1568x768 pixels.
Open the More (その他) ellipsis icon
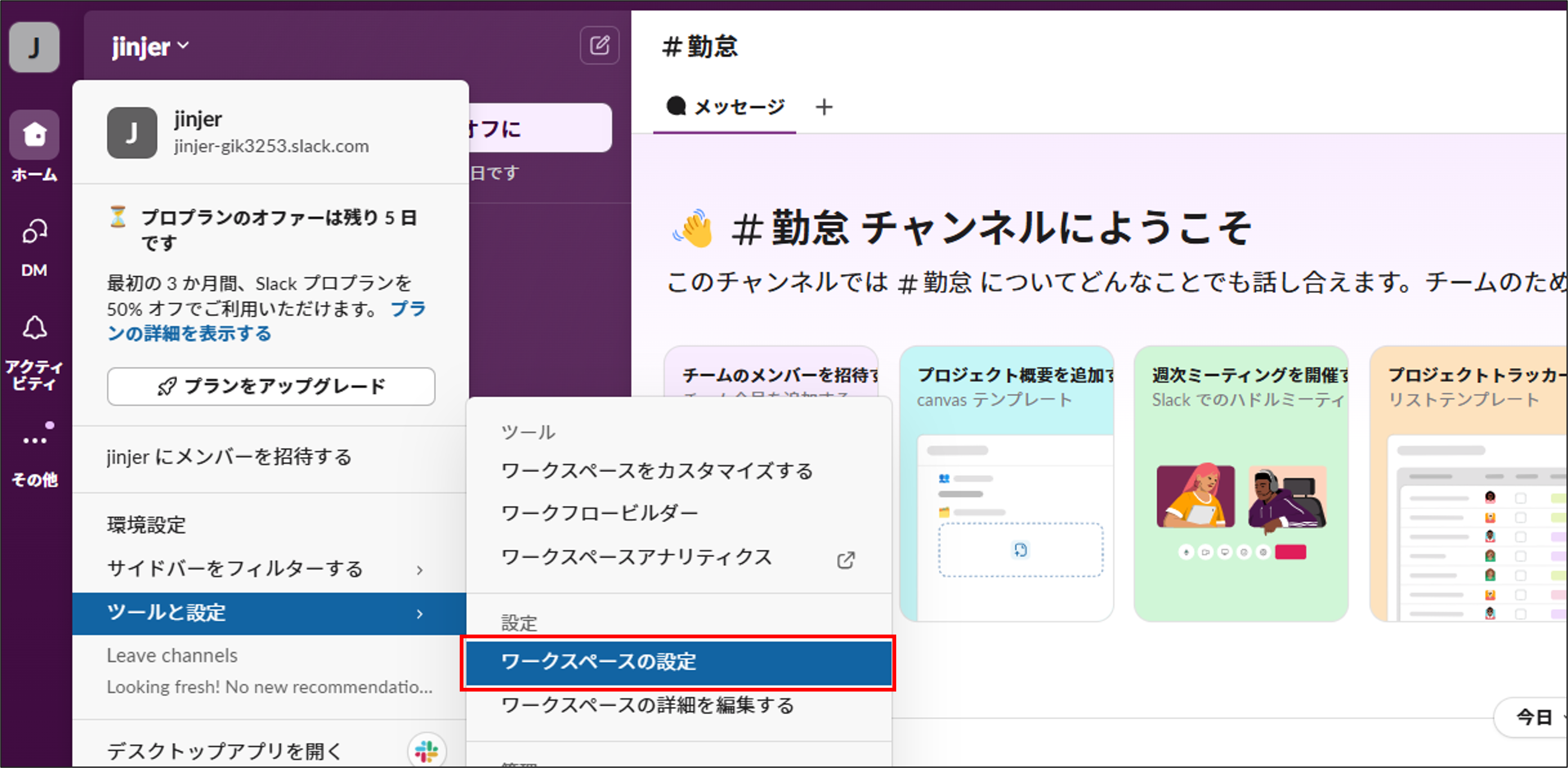coord(34,440)
